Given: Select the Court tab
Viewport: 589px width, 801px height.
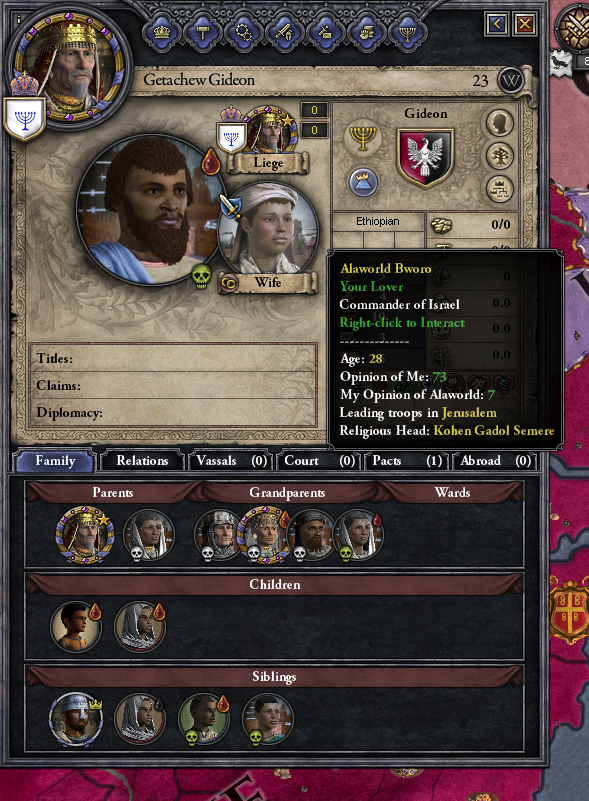Looking at the screenshot, I should coord(319,461).
